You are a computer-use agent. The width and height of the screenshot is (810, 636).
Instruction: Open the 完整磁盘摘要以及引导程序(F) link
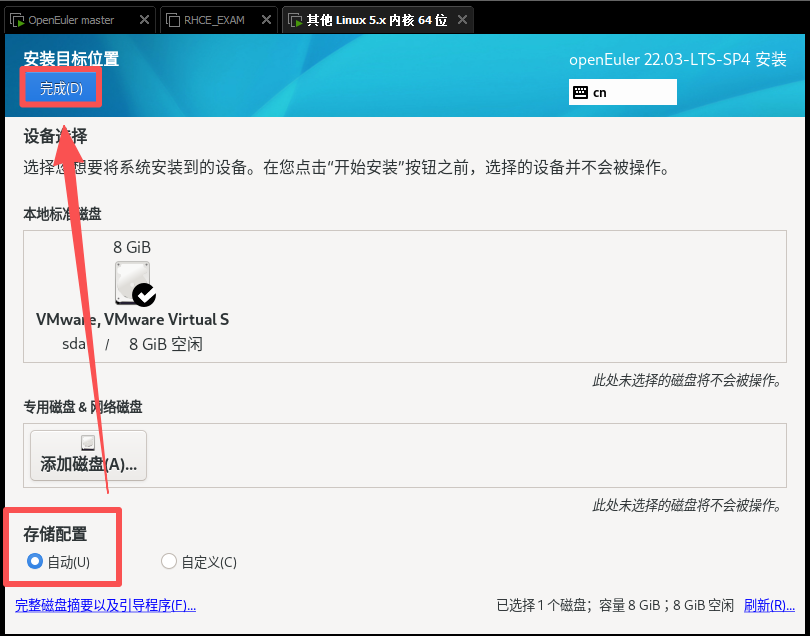click(105, 605)
